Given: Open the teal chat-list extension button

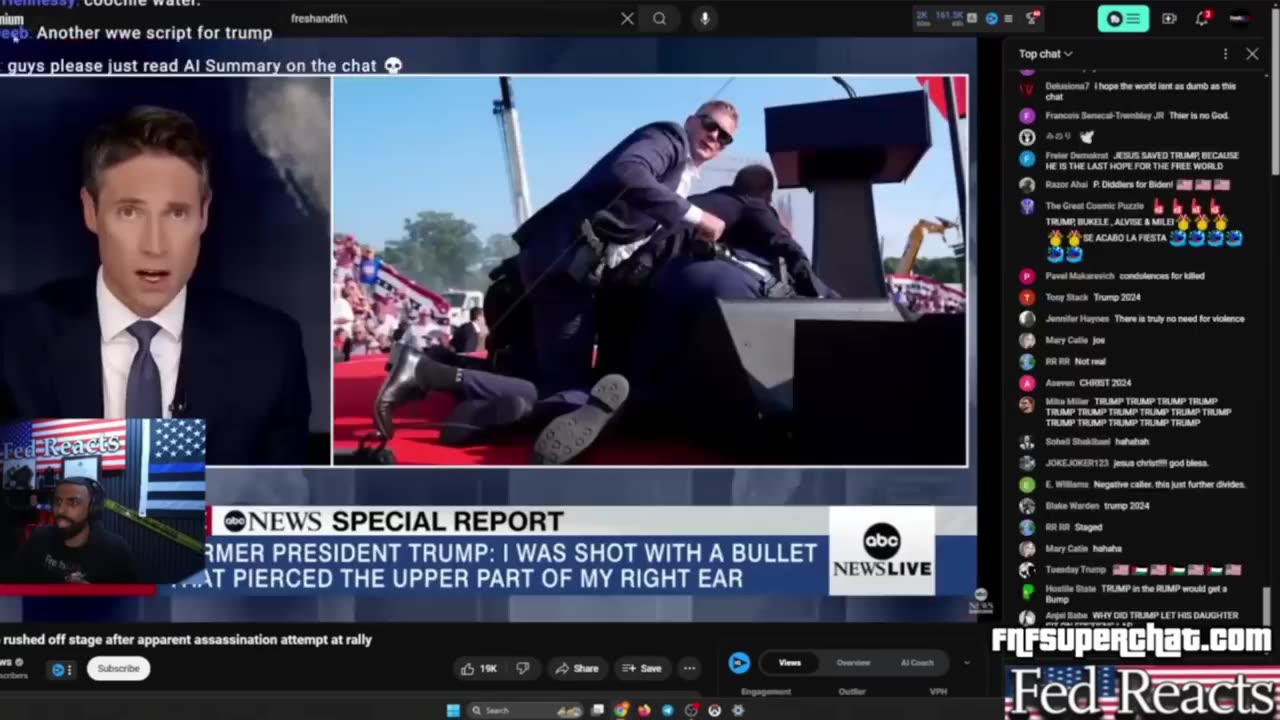Looking at the screenshot, I should (x=1123, y=18).
